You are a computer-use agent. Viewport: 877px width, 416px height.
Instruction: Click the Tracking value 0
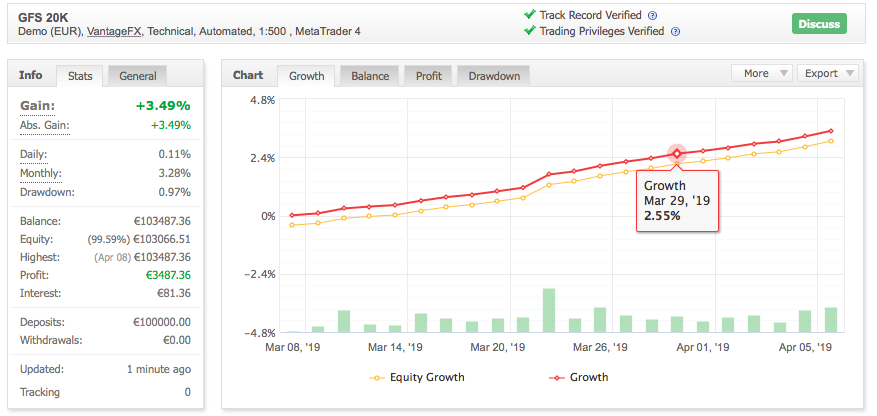coord(187,393)
